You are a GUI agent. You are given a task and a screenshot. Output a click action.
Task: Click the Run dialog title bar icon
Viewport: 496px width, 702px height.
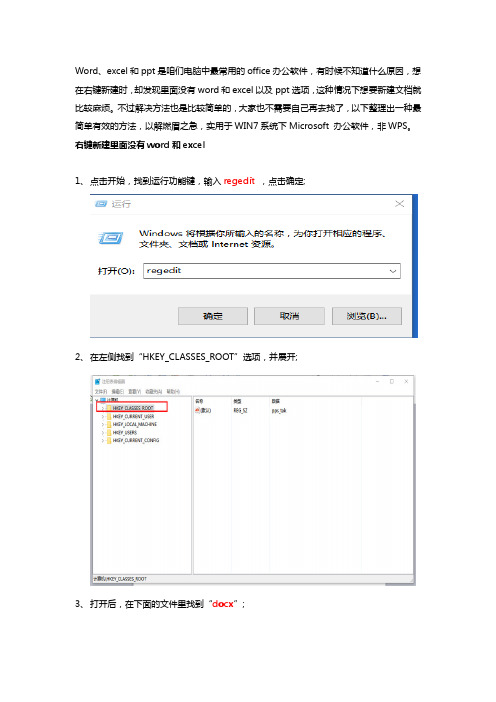pos(101,204)
